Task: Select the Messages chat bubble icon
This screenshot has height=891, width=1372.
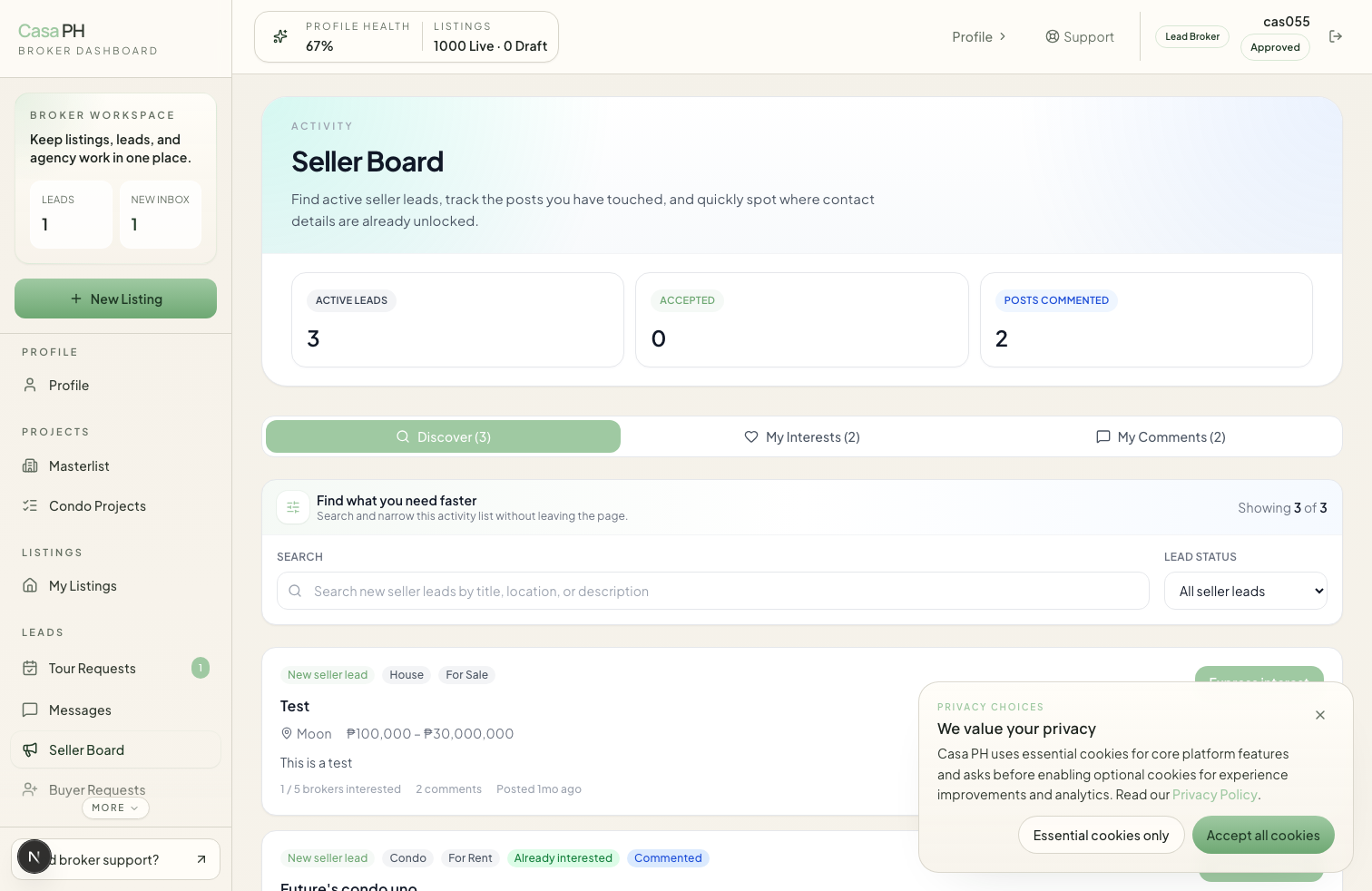Action: [x=31, y=710]
